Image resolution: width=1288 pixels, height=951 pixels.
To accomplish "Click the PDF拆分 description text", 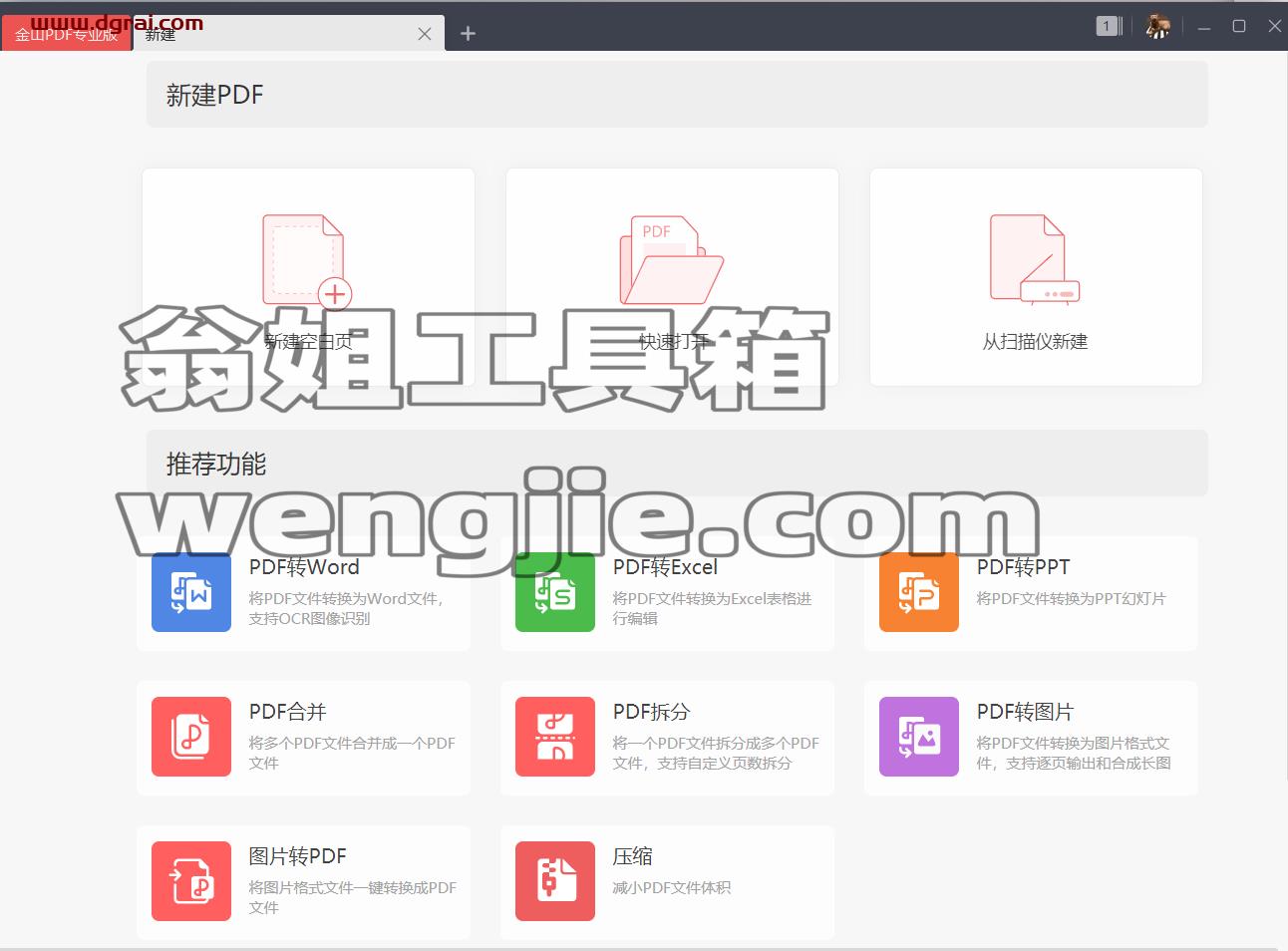I will pyautogui.click(x=716, y=753).
